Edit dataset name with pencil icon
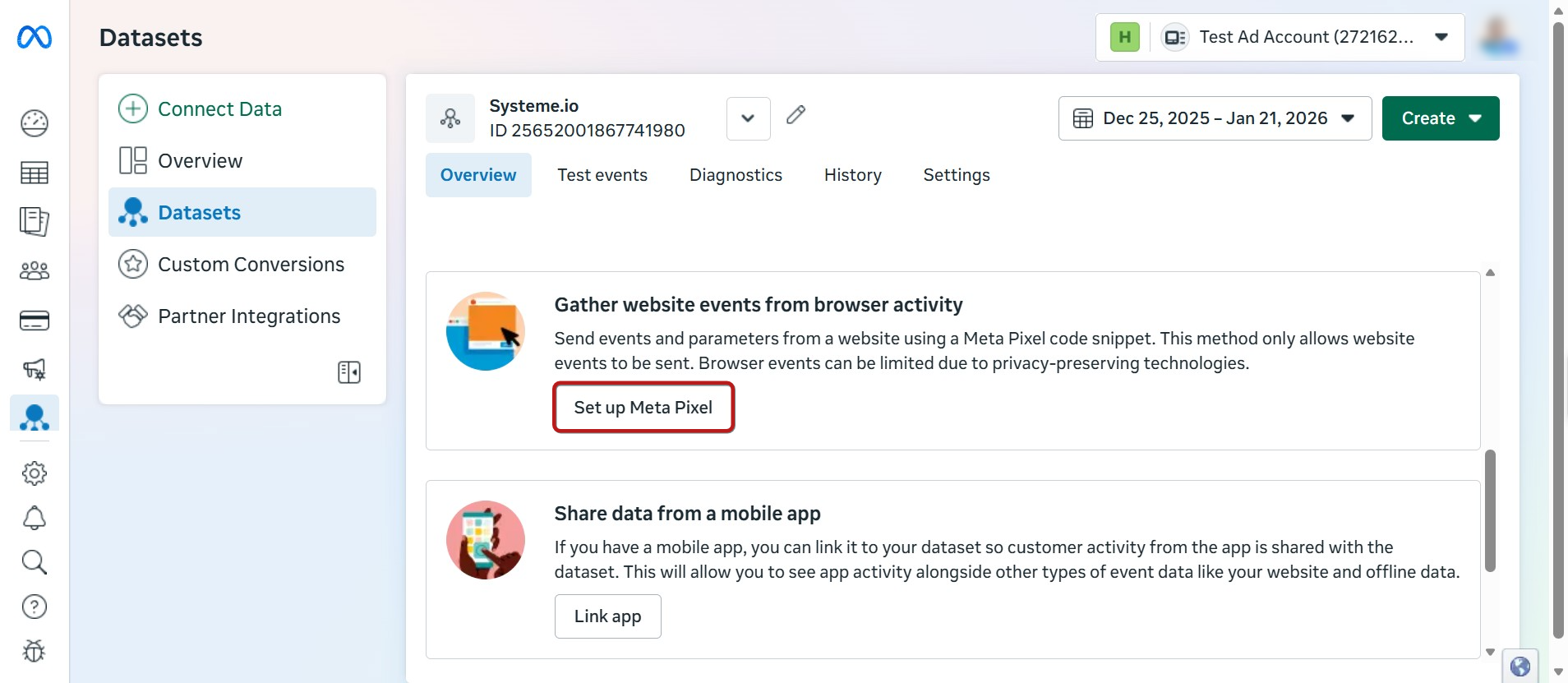Screen dimensions: 1568x683 796,115
